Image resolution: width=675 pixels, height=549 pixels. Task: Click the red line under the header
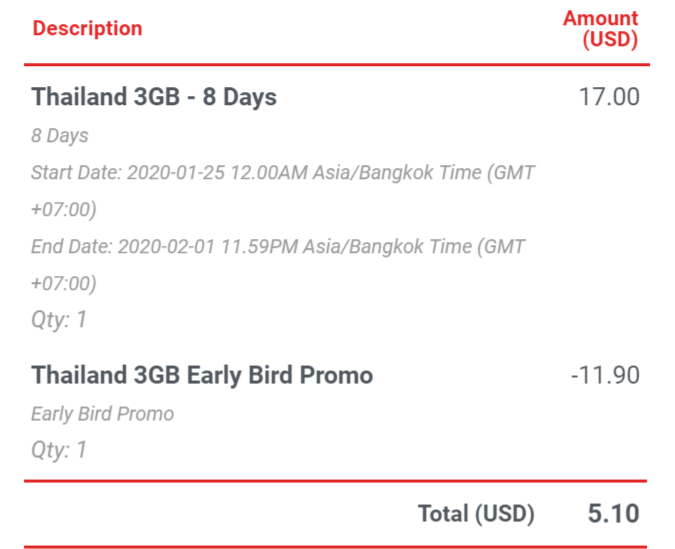point(337,65)
